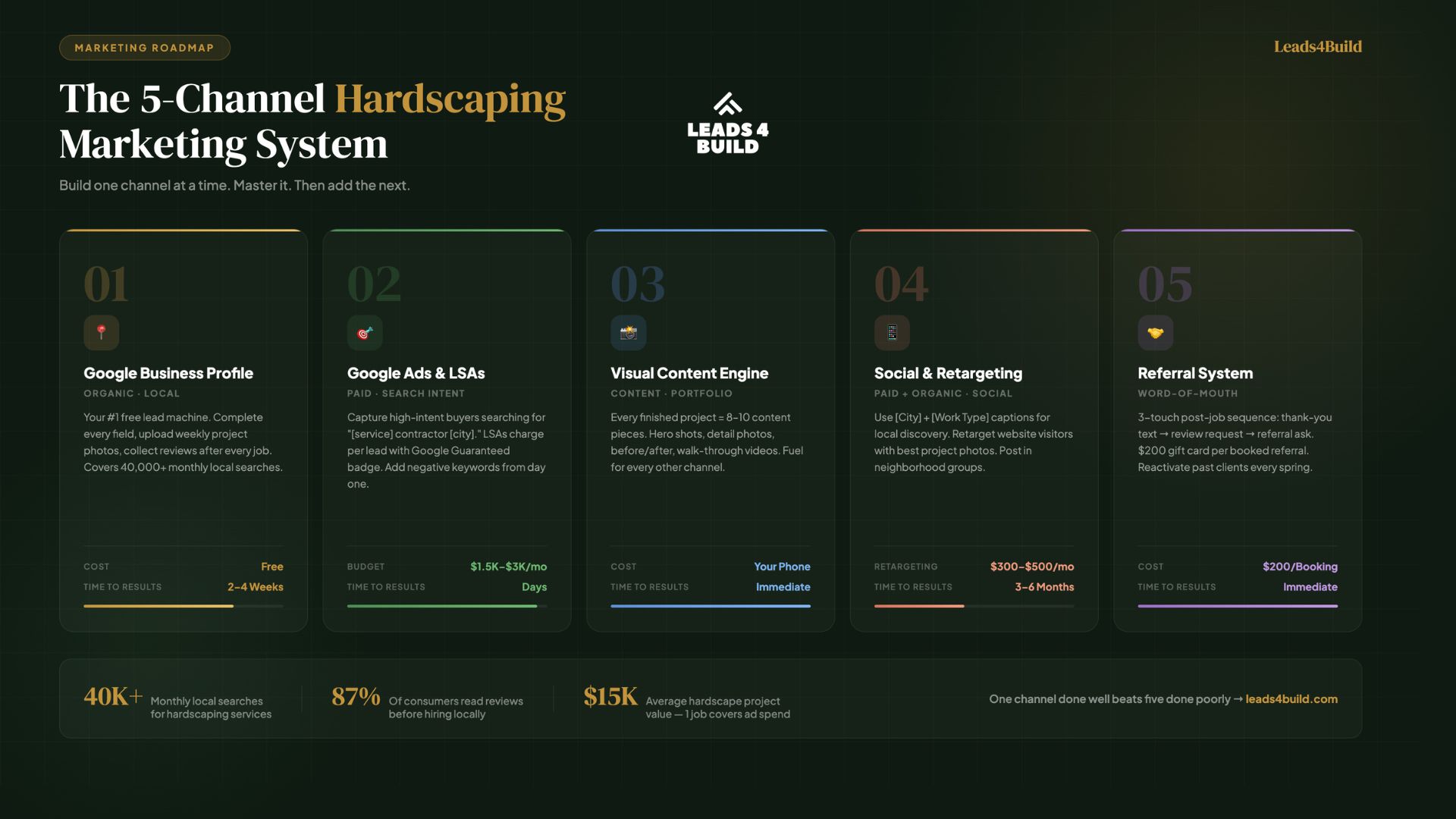
Task: Click the camera icon on card 03
Action: point(628,332)
